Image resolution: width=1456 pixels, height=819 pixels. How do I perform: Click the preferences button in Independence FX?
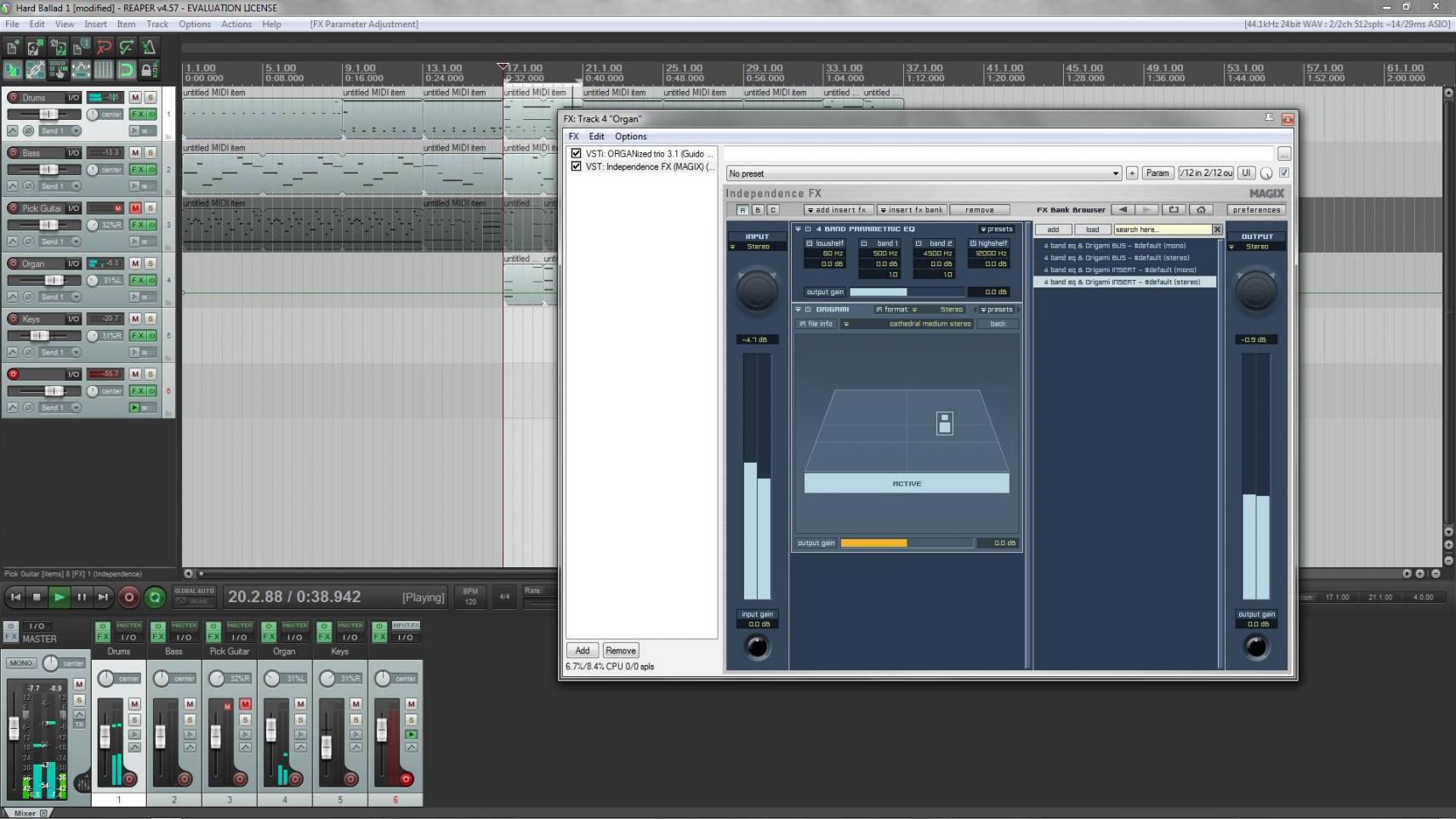(x=1256, y=210)
